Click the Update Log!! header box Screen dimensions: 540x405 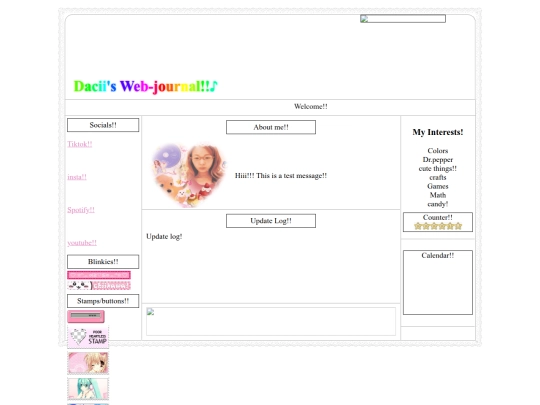point(271,221)
